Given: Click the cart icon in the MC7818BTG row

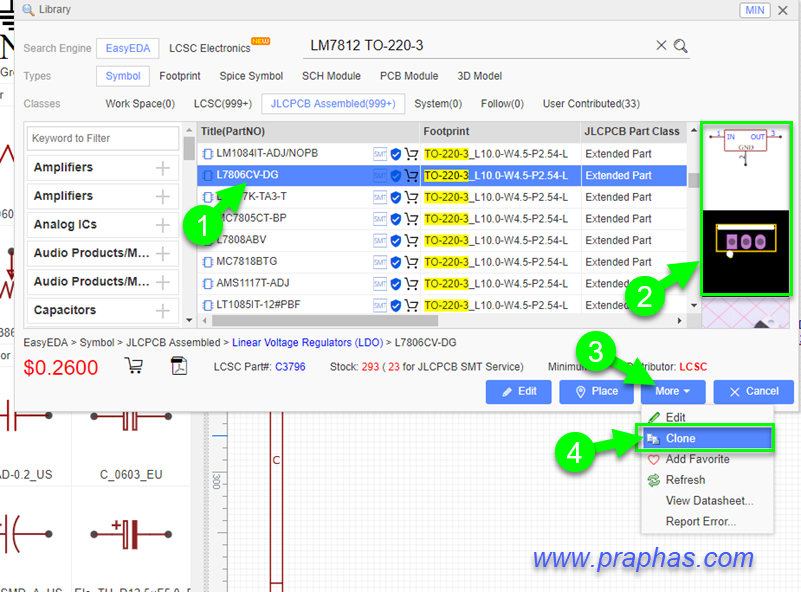Looking at the screenshot, I should [x=411, y=262].
